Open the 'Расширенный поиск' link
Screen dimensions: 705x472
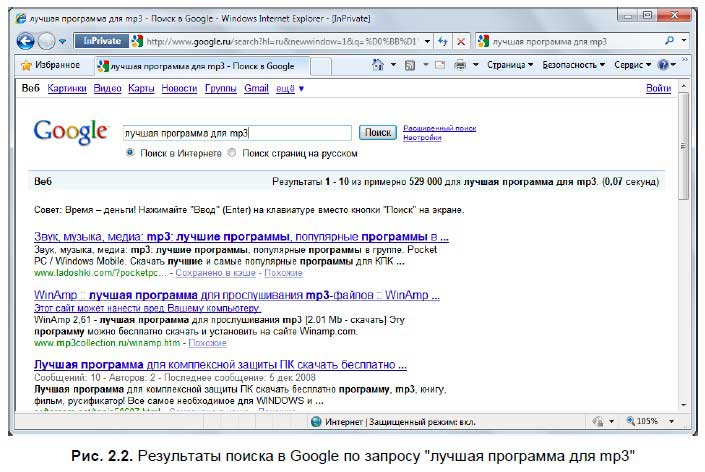point(438,128)
